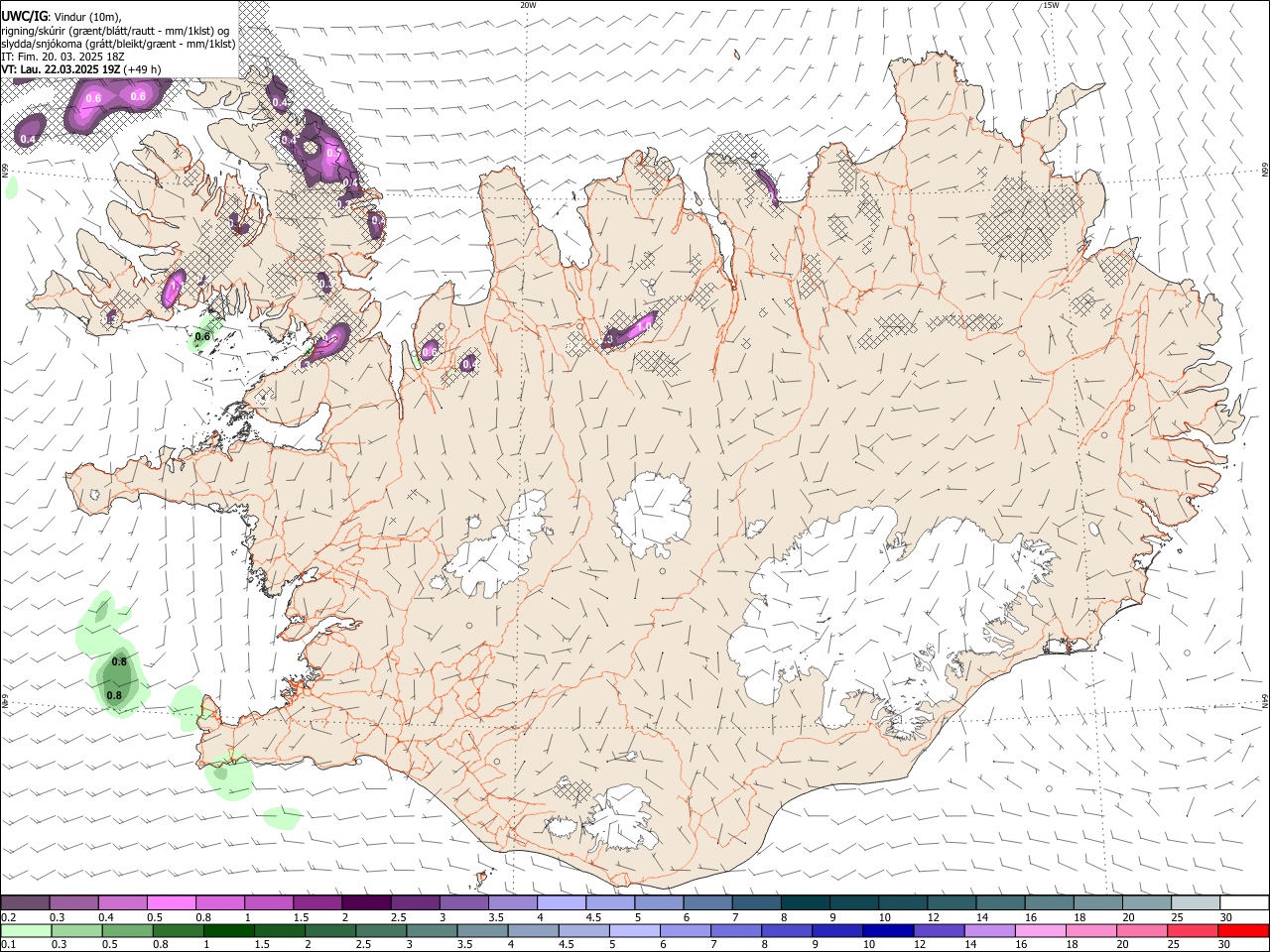The image size is (1270, 952).
Task: Pick the darkest green swatch labeled 1 in the lower legend row
Action: coord(228,930)
